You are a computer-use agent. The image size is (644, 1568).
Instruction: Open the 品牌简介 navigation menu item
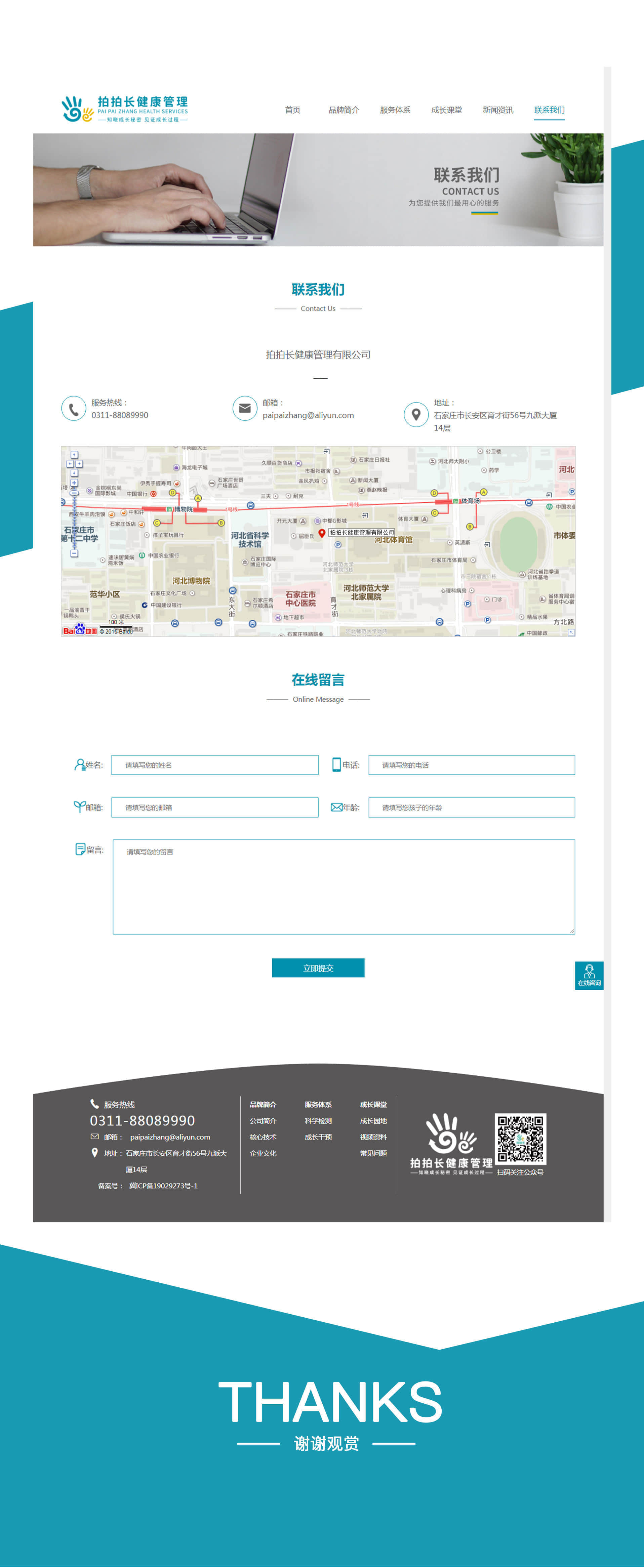(344, 110)
